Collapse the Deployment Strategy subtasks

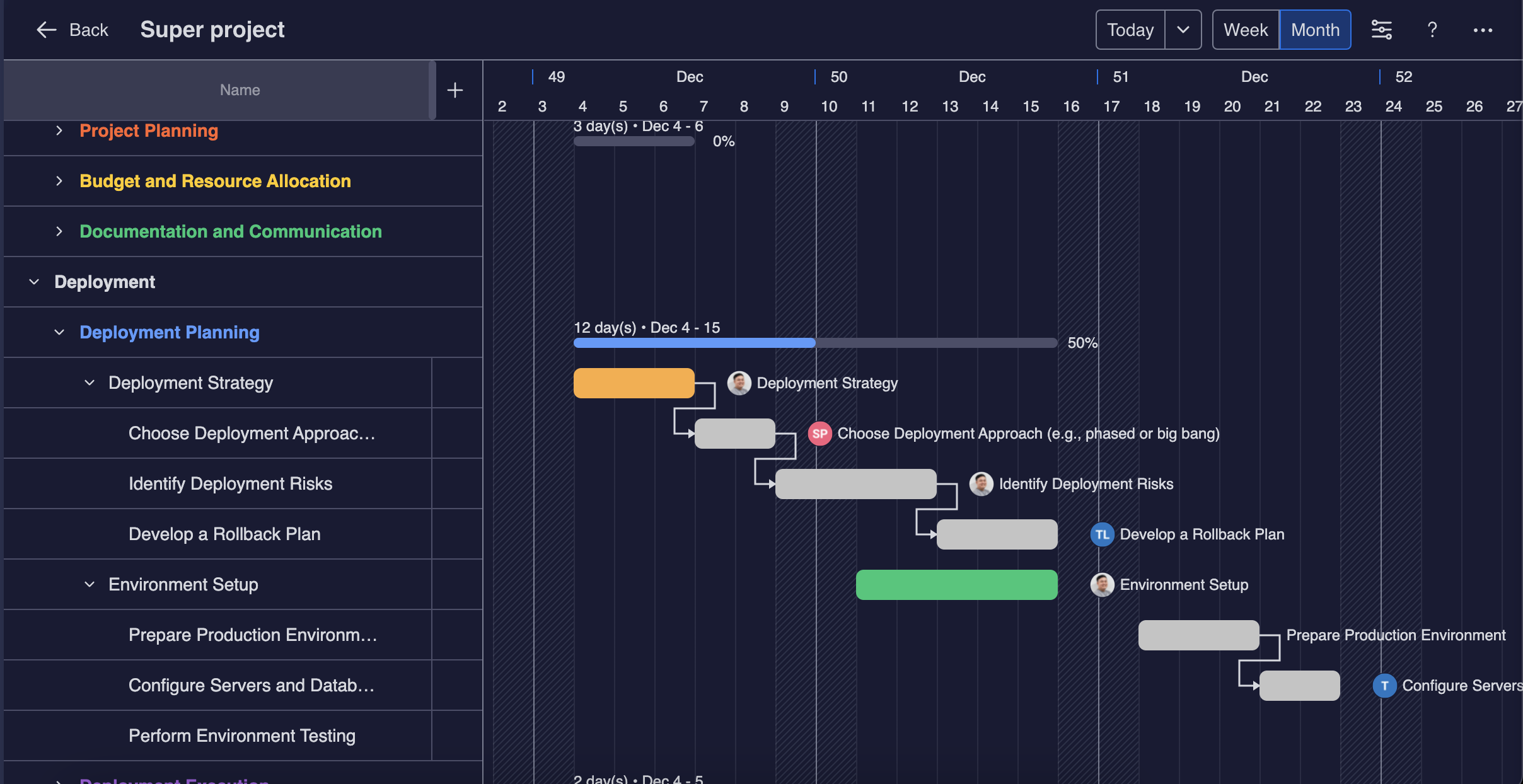pyautogui.click(x=90, y=383)
